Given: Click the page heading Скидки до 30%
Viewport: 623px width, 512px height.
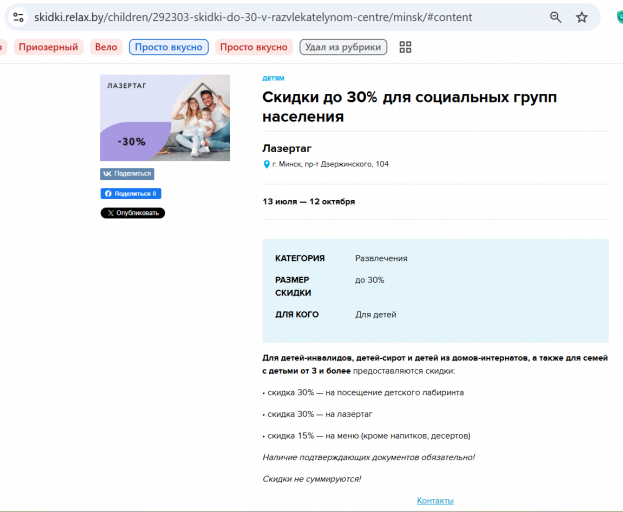Looking at the screenshot, I should (409, 106).
